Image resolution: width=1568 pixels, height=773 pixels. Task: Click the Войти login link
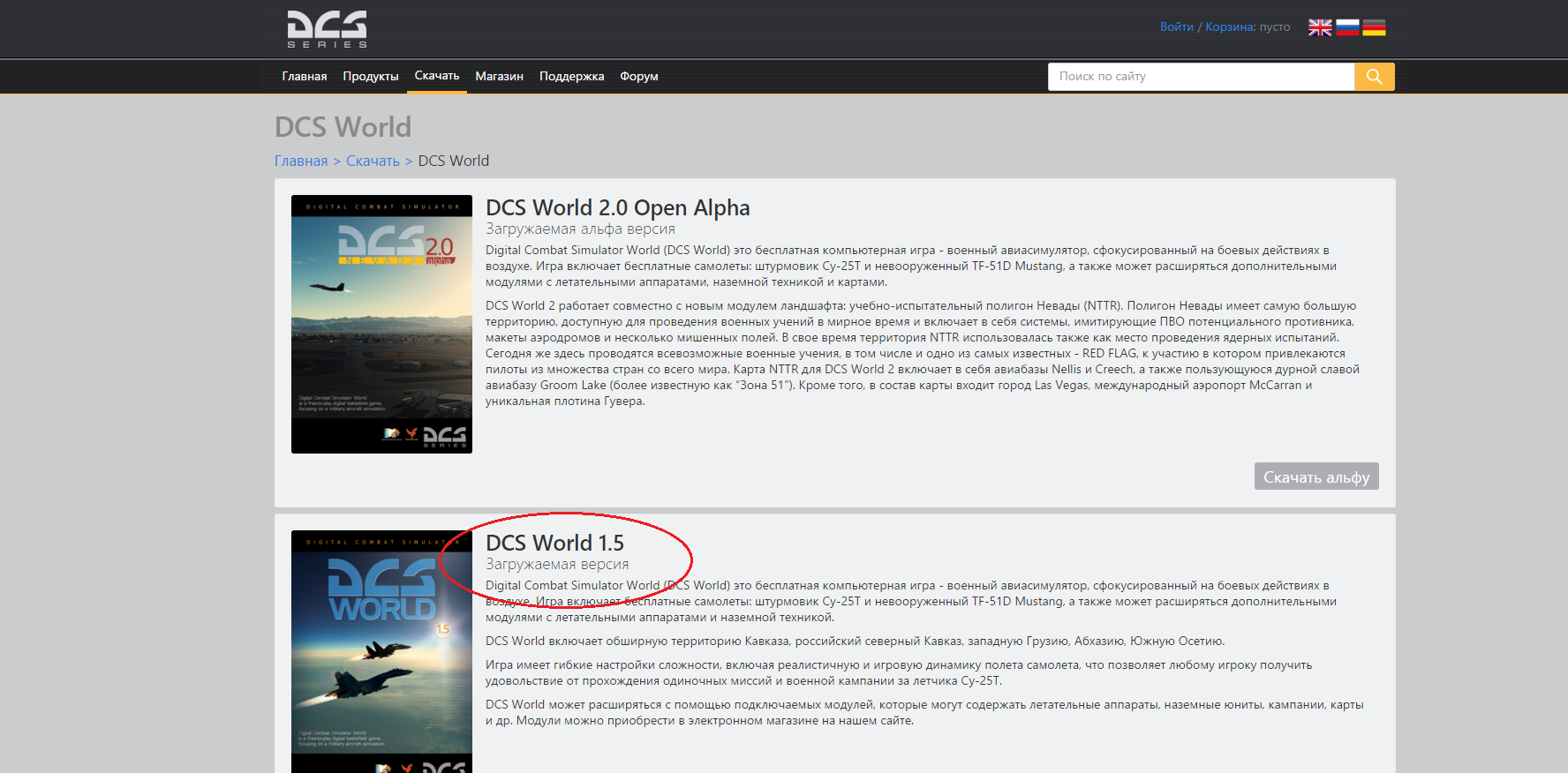click(x=1177, y=27)
